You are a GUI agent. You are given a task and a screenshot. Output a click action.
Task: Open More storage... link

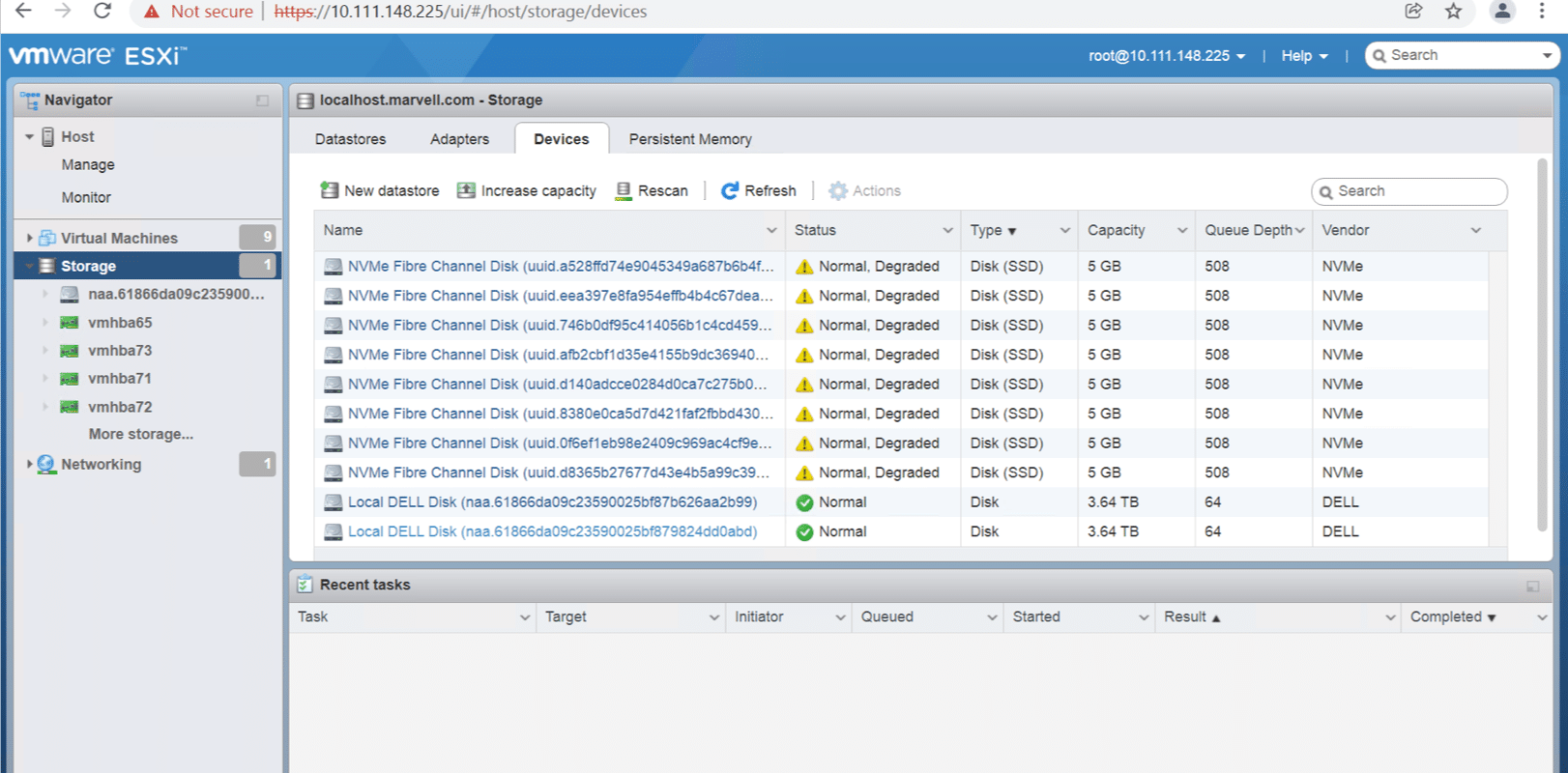pos(141,435)
